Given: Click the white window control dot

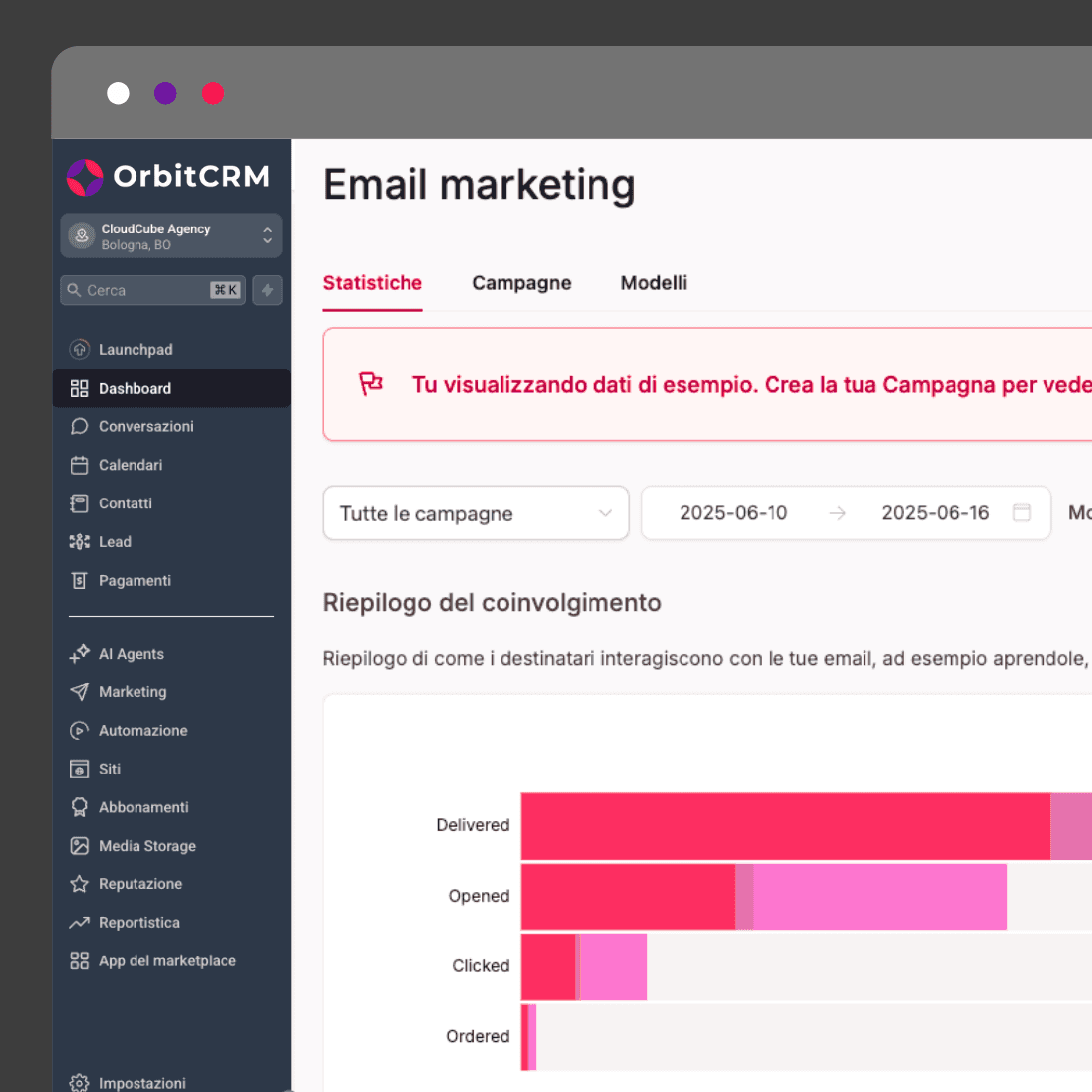Looking at the screenshot, I should coord(119,93).
